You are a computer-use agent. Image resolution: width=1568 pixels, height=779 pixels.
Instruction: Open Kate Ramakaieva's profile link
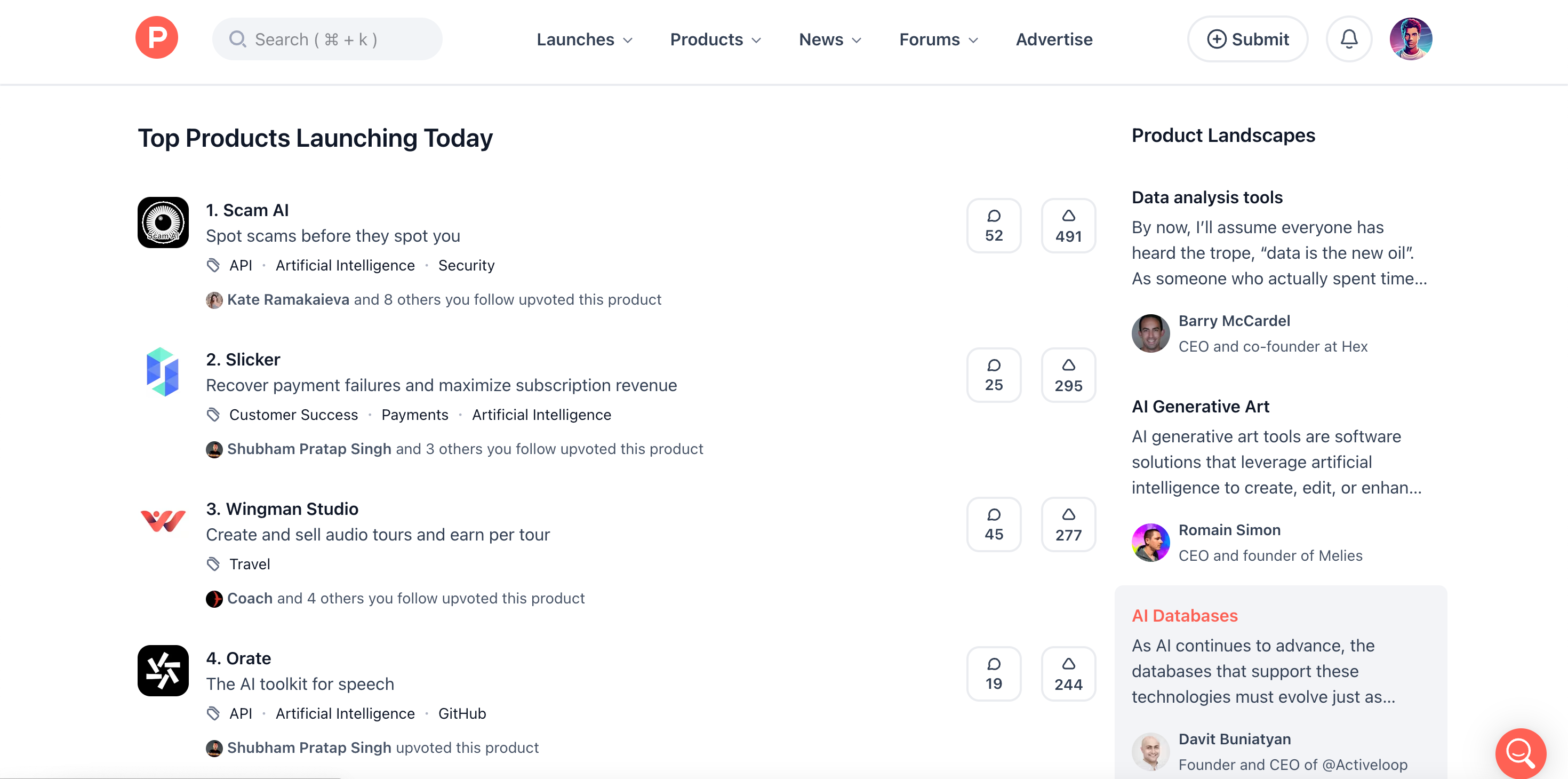click(x=288, y=300)
